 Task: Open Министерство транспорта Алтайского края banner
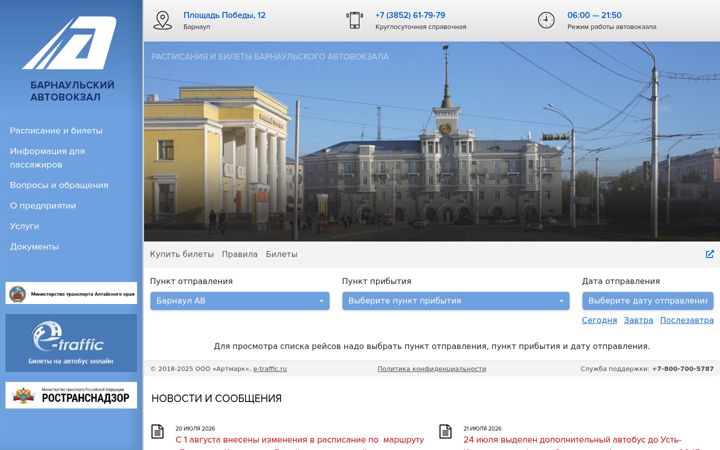click(x=71, y=293)
